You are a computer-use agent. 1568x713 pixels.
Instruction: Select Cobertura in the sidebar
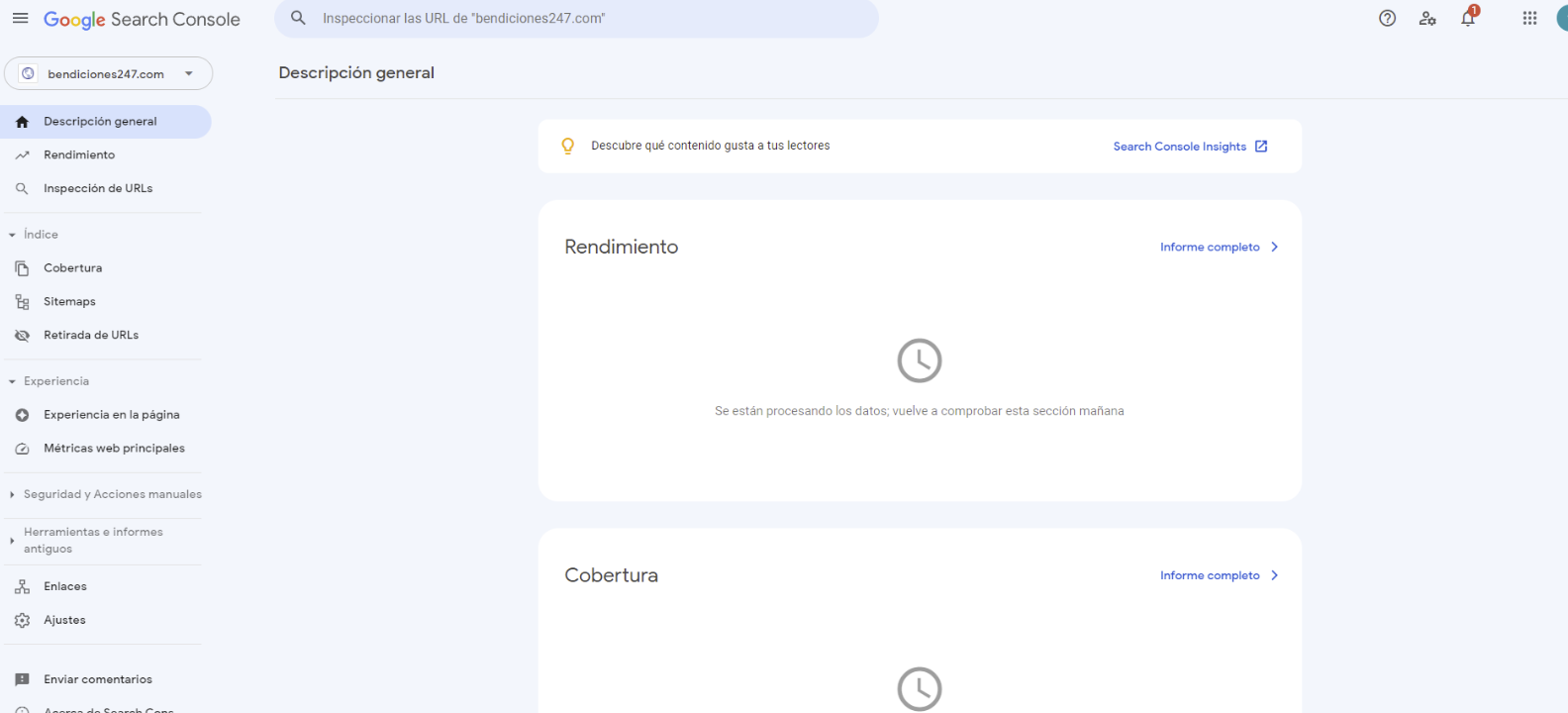(x=72, y=268)
